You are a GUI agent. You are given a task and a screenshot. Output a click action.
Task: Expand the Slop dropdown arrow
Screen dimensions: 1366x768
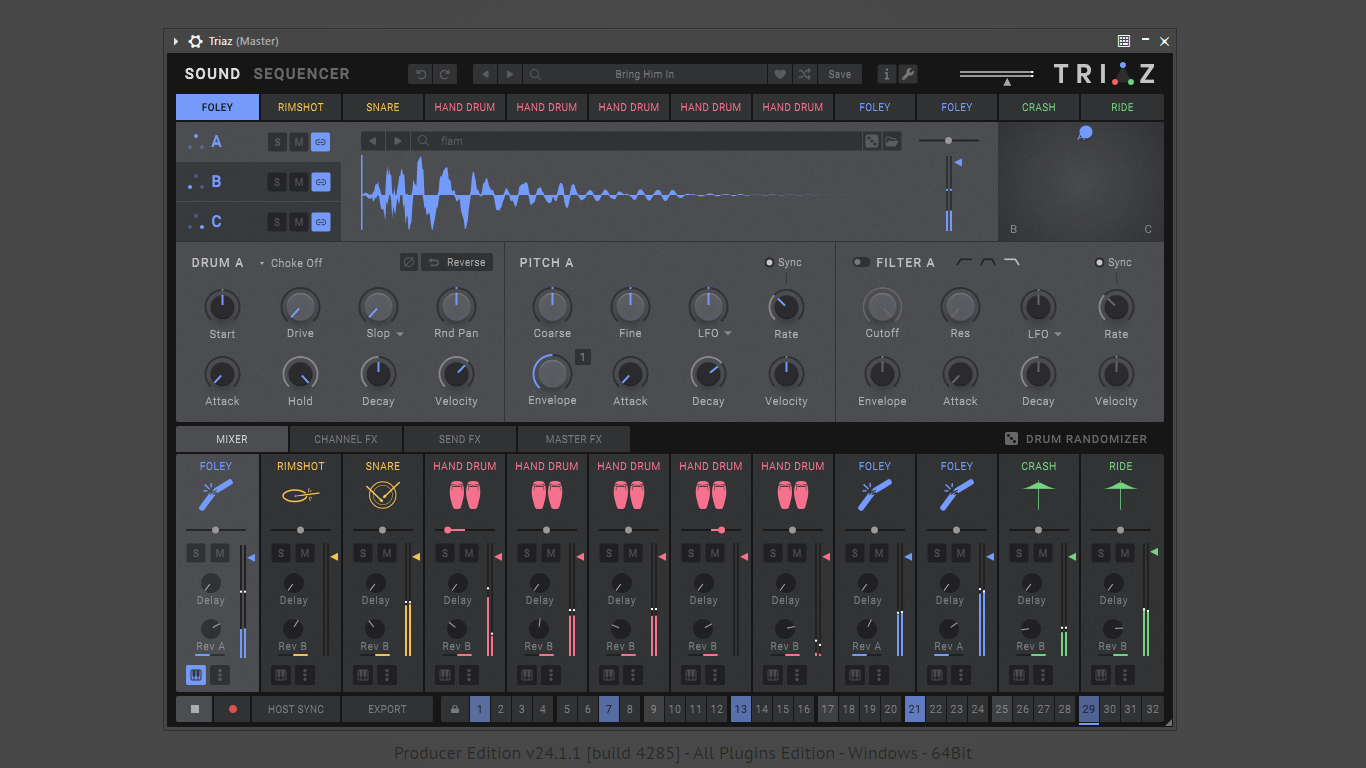pyautogui.click(x=400, y=334)
